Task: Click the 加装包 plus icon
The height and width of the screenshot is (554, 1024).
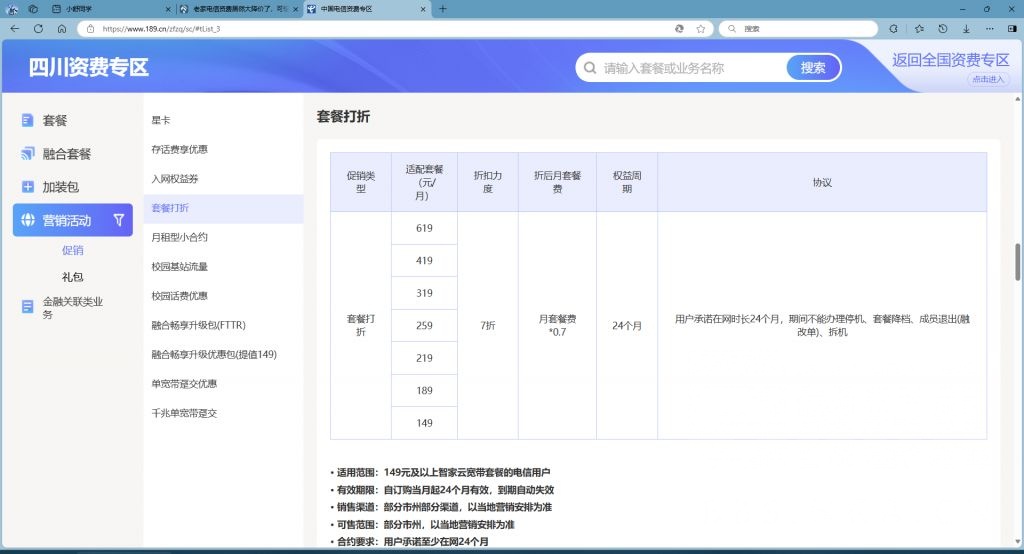Action: pos(28,187)
